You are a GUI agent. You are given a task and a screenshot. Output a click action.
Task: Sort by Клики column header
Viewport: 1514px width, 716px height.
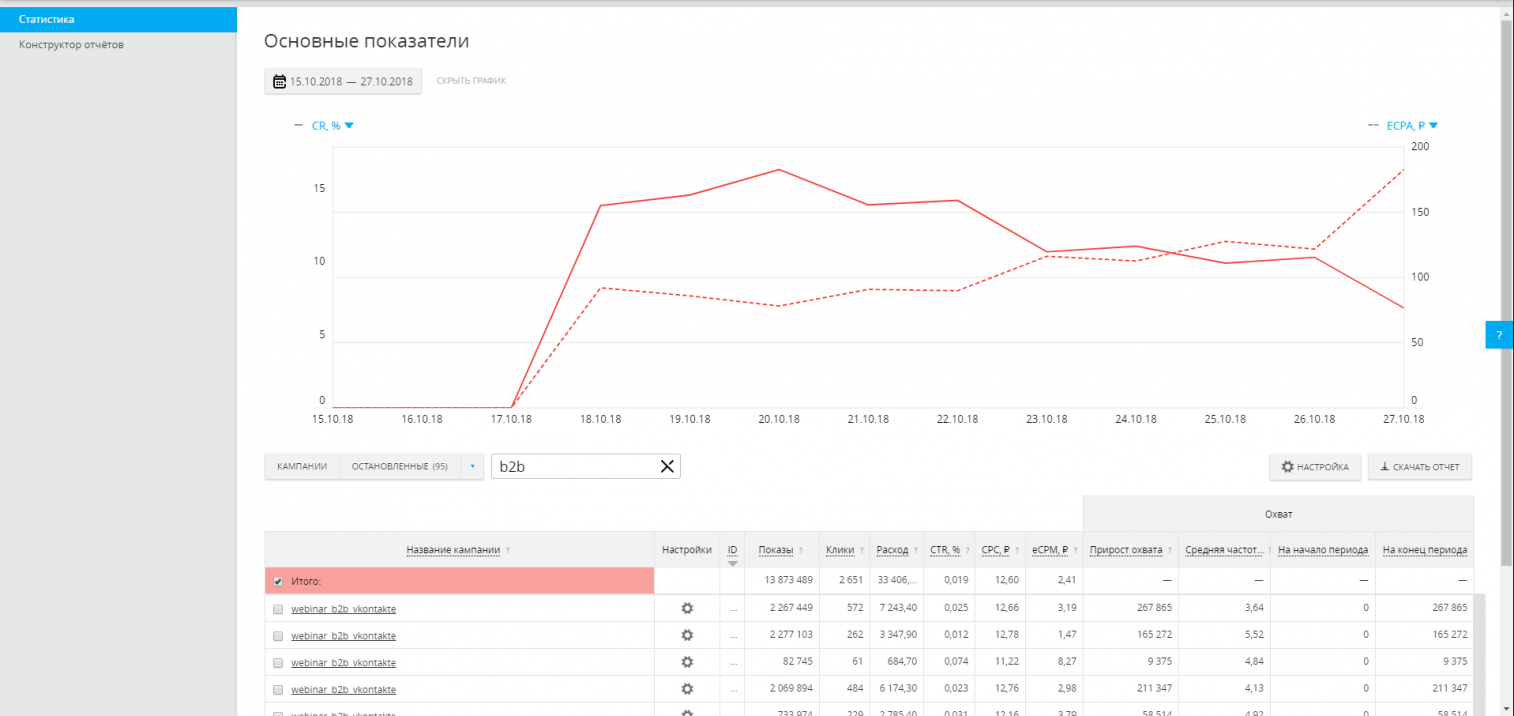click(839, 550)
